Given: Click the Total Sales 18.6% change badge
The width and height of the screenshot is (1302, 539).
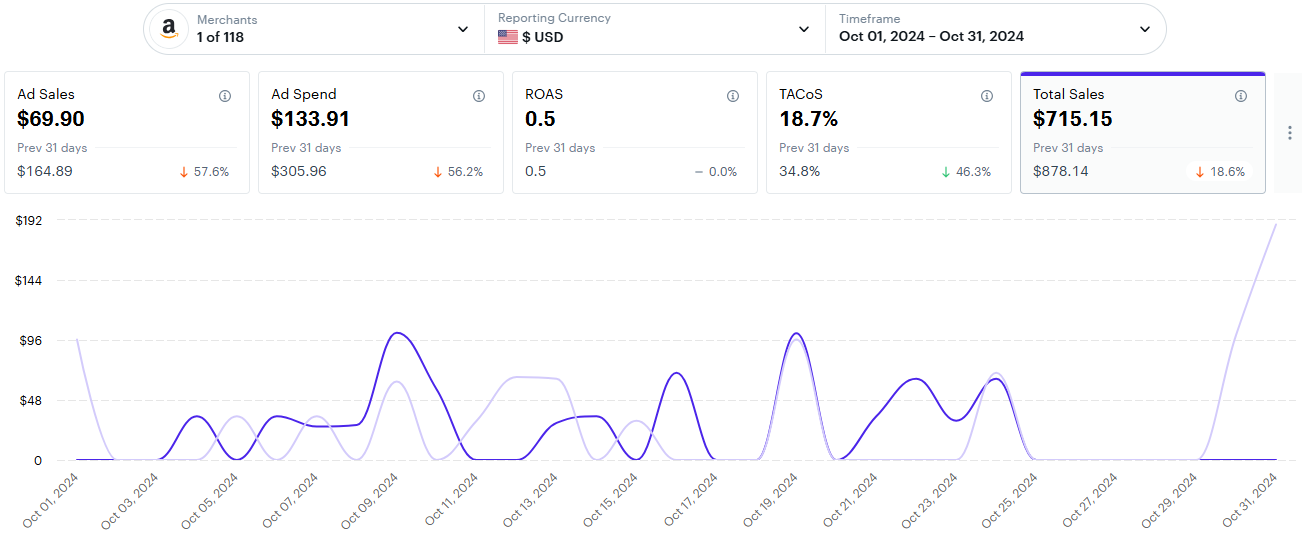Looking at the screenshot, I should tap(1220, 172).
